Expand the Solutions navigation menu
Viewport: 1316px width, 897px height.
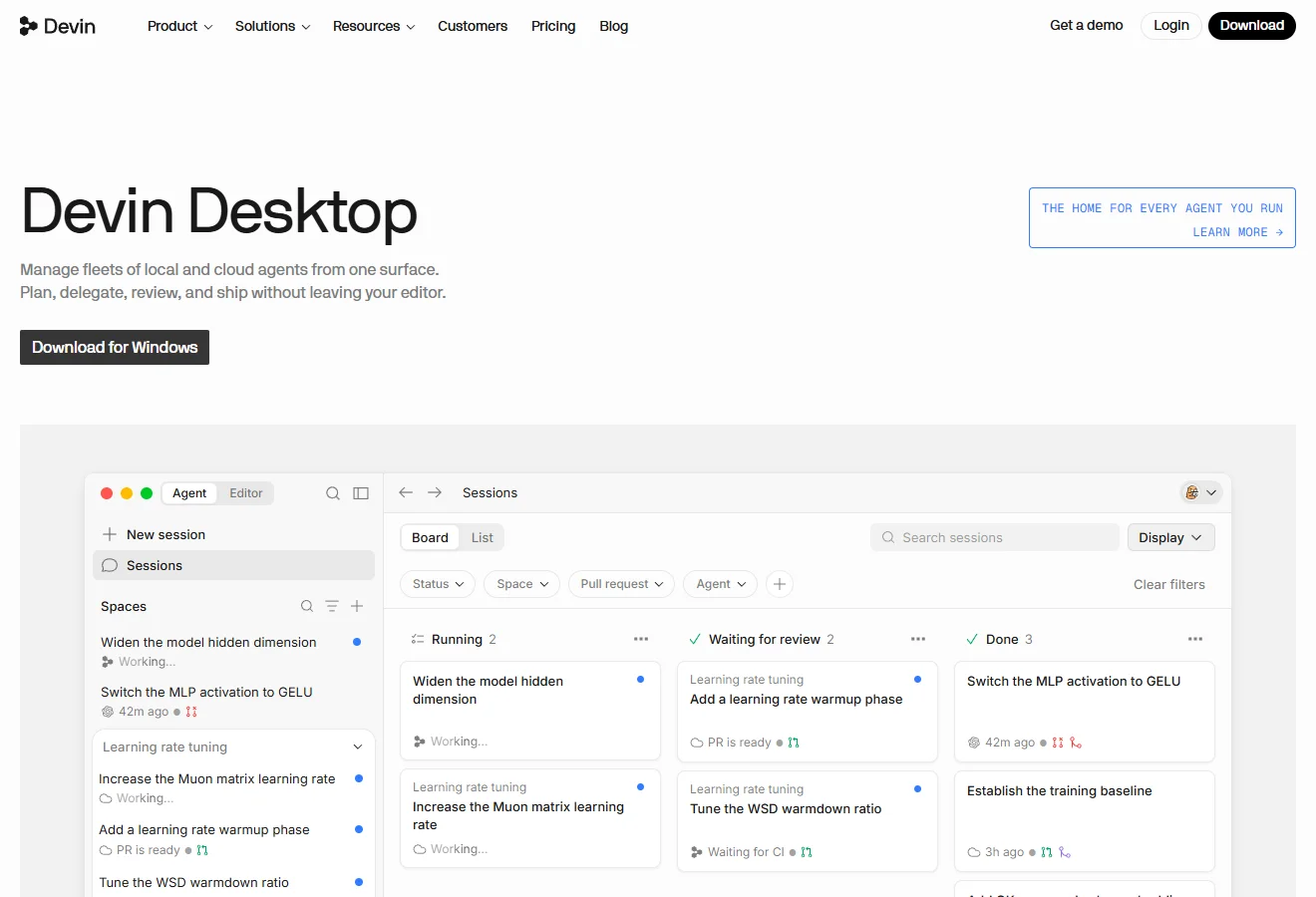pos(273,26)
